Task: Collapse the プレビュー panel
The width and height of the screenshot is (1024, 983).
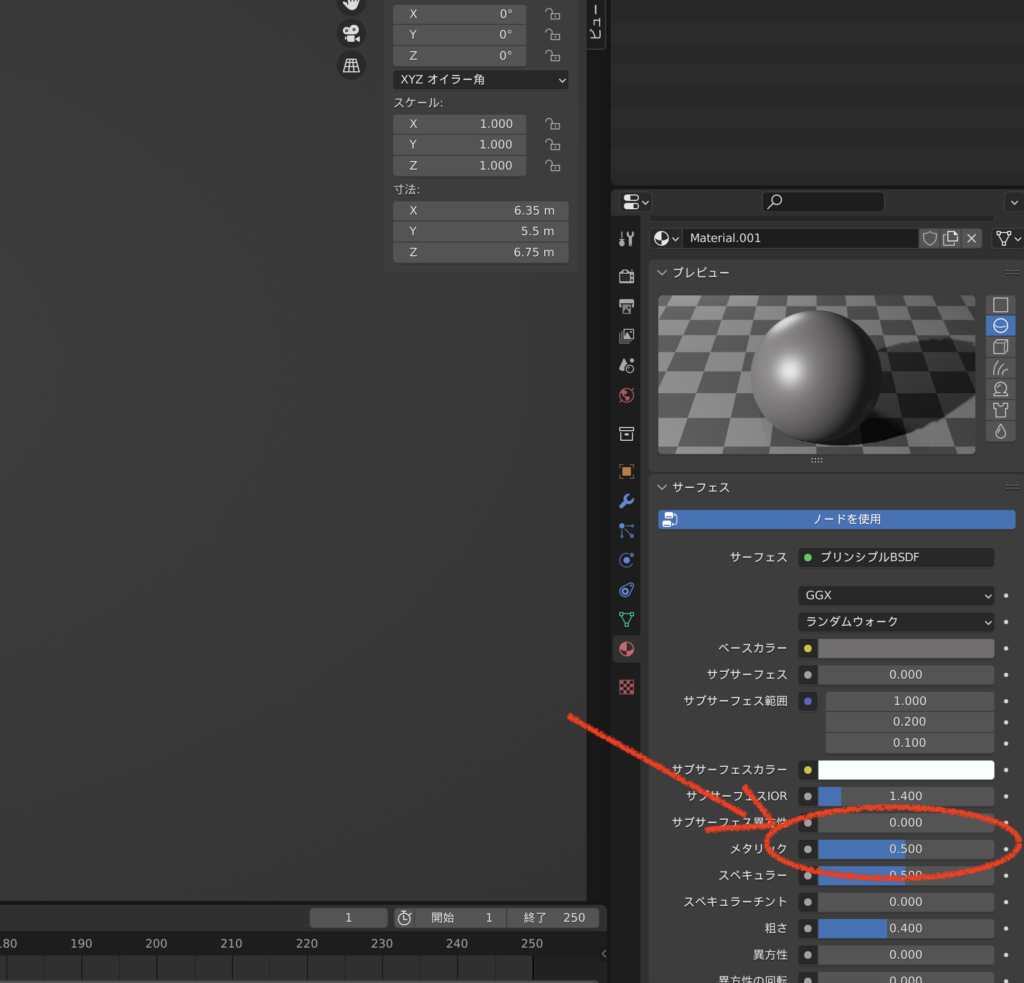Action: [662, 272]
